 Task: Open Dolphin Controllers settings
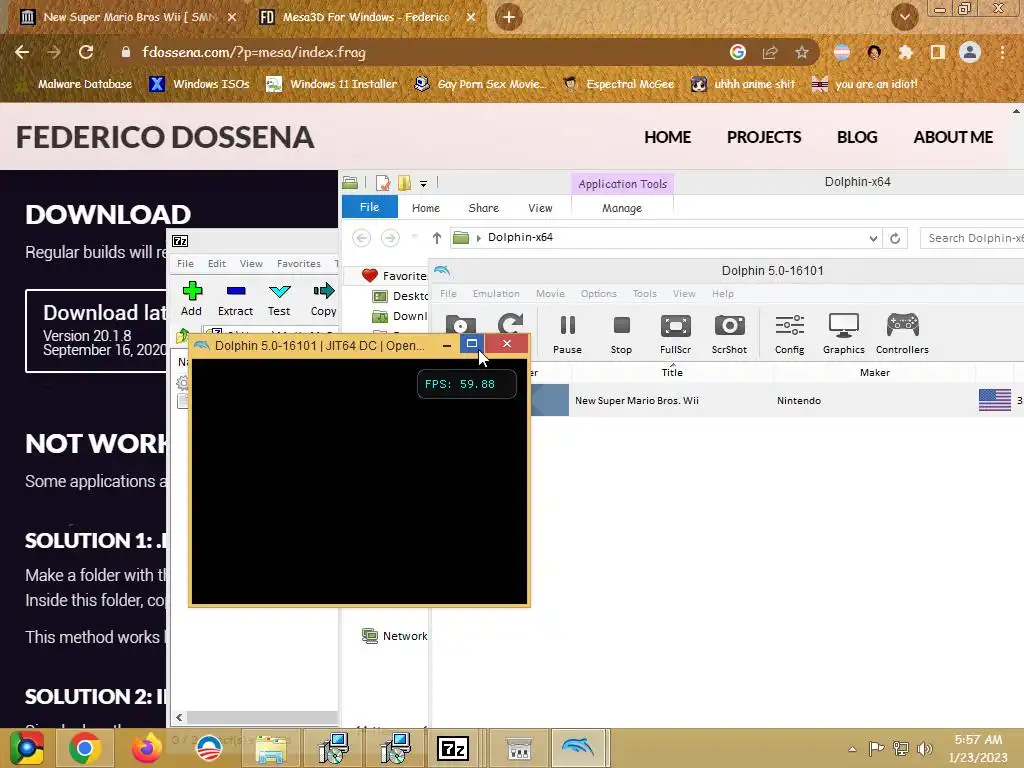[902, 334]
